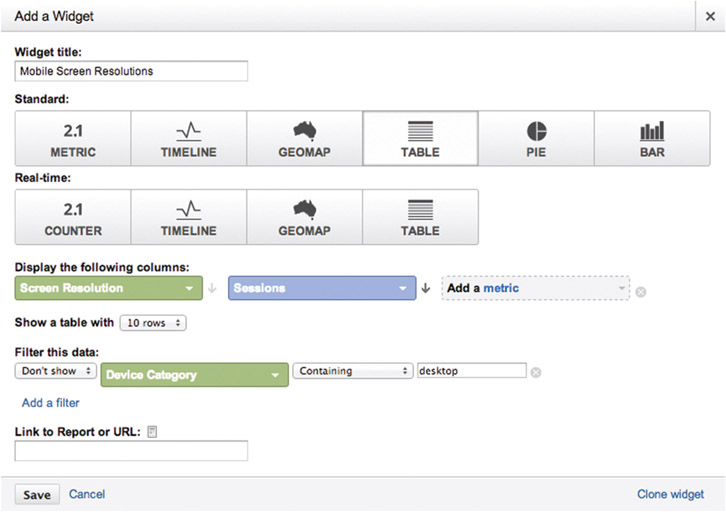Close the Add a Widget dialog

(710, 16)
